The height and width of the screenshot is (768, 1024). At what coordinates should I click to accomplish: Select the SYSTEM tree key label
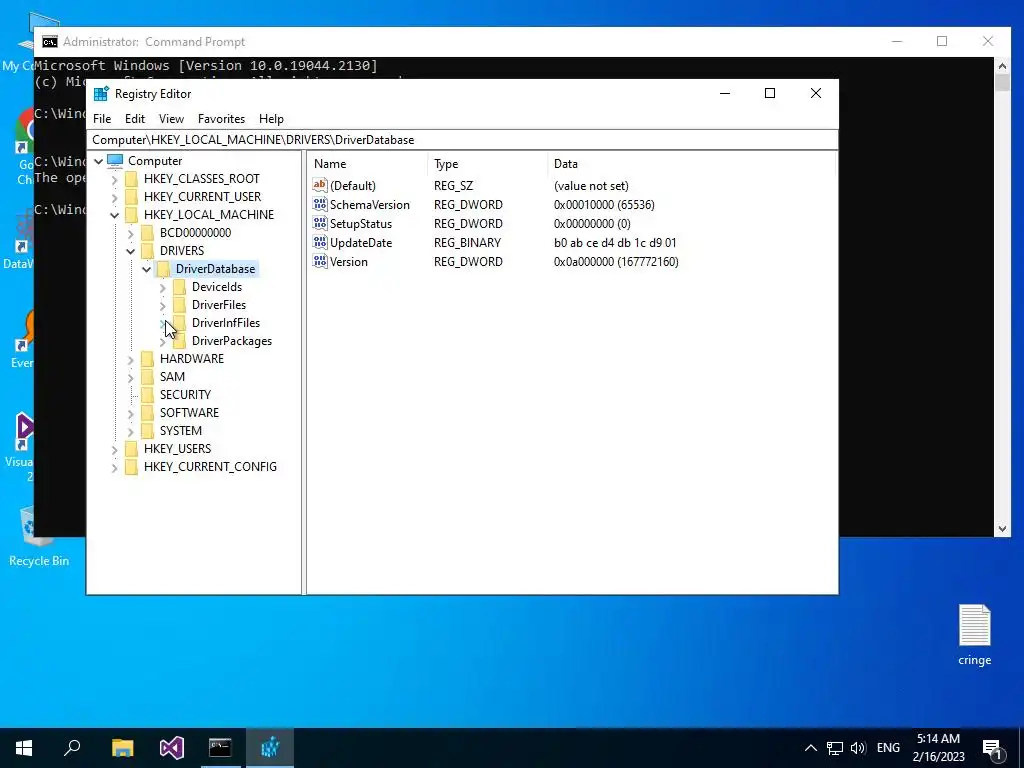(181, 431)
